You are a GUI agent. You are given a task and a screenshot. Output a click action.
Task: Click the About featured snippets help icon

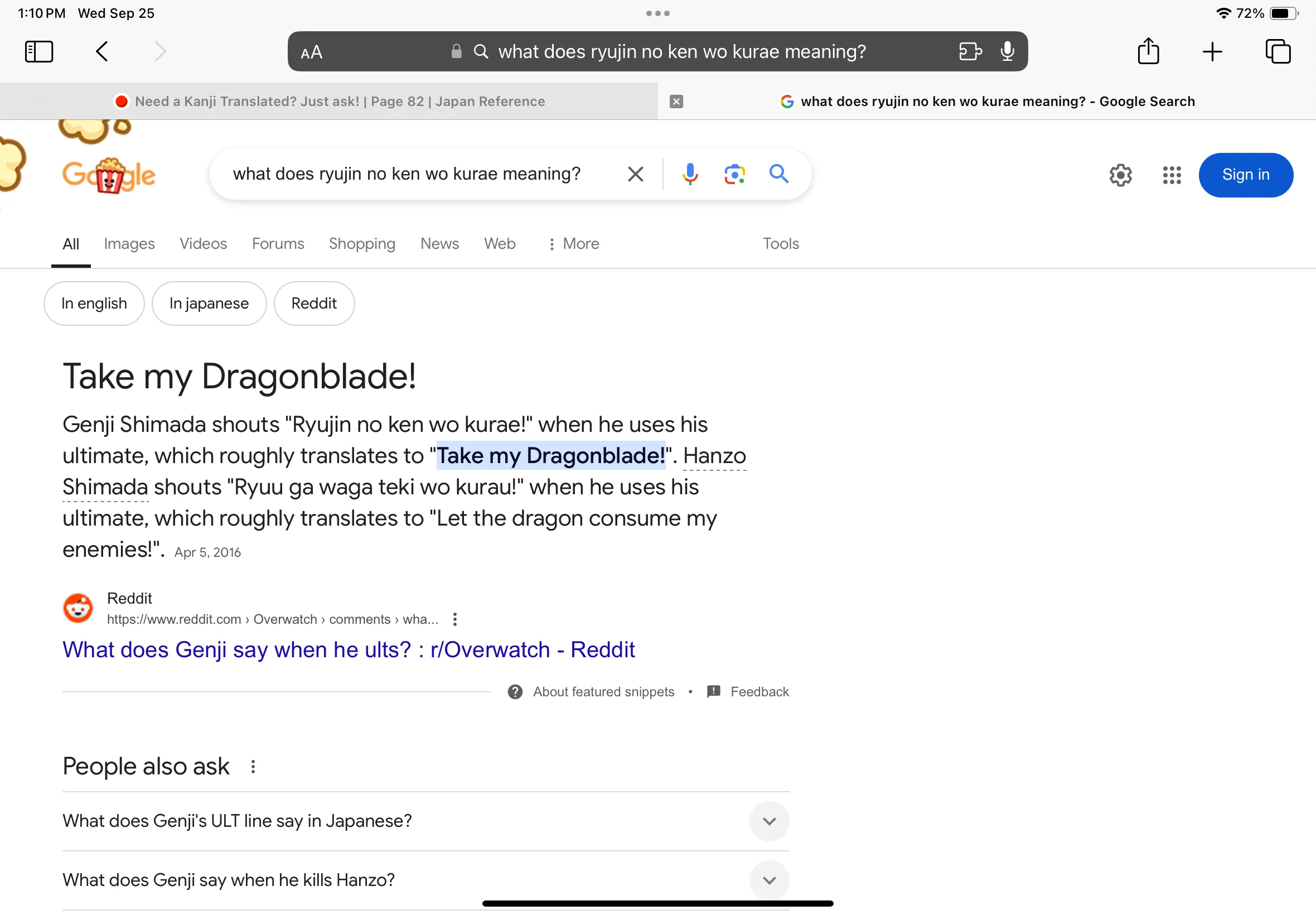515,692
